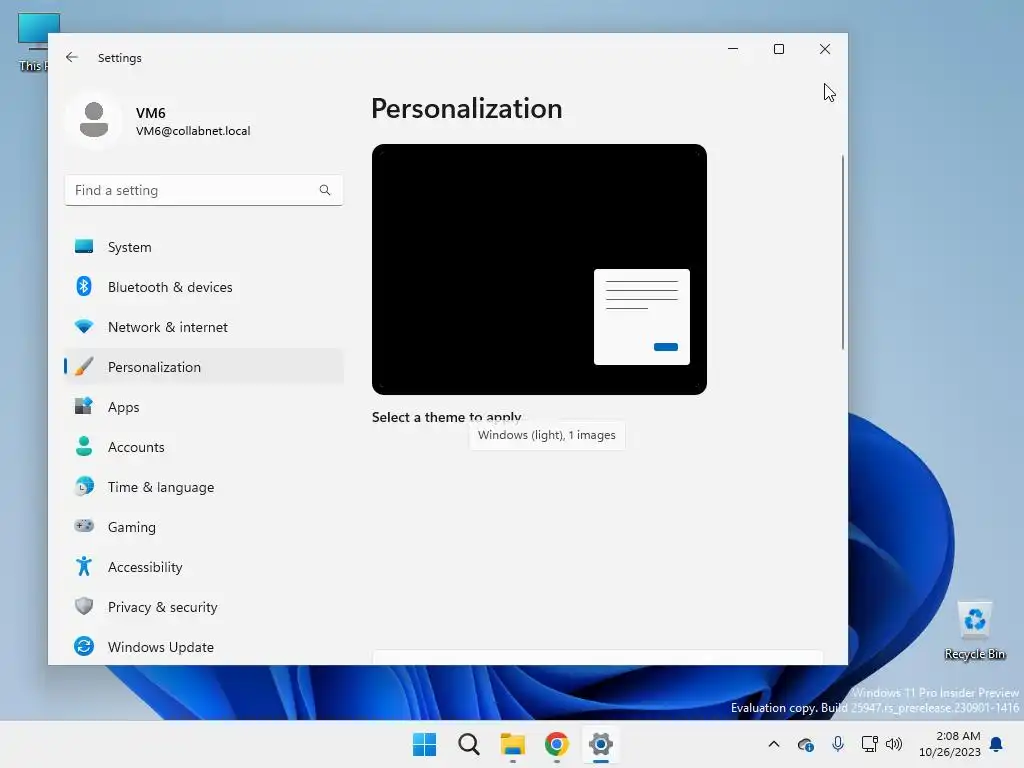Launch Google Chrome from the taskbar
1024x768 pixels.
[556, 744]
